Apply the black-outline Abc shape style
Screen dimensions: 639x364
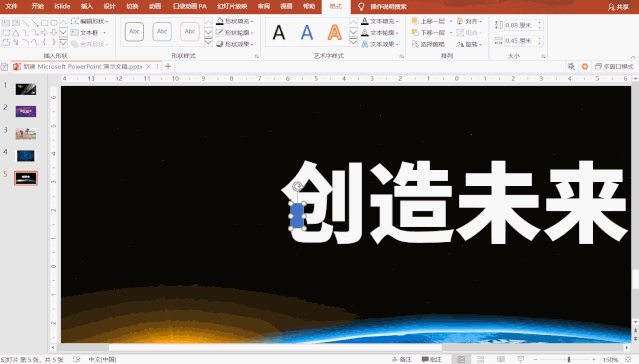point(134,32)
